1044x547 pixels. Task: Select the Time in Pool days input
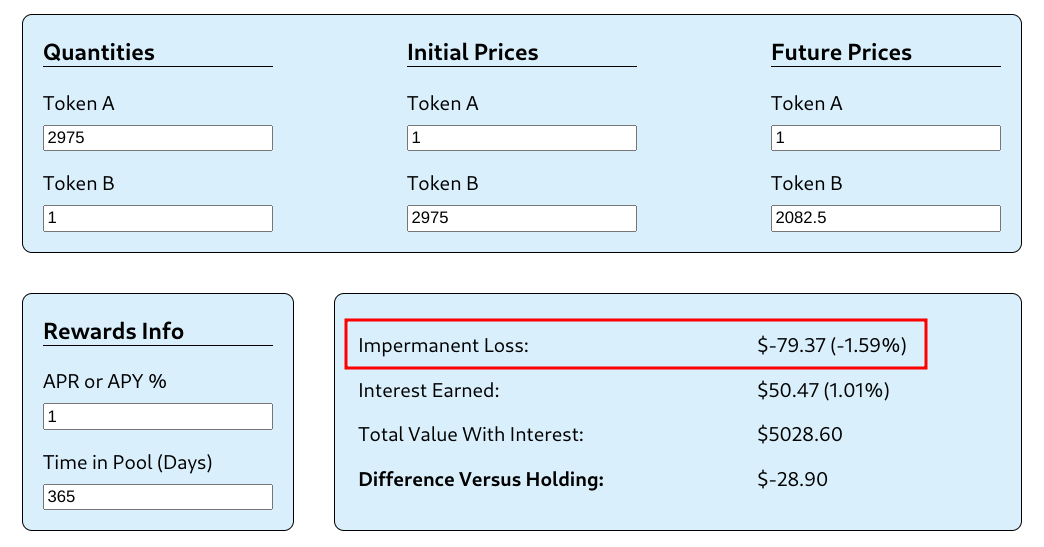[x=158, y=496]
